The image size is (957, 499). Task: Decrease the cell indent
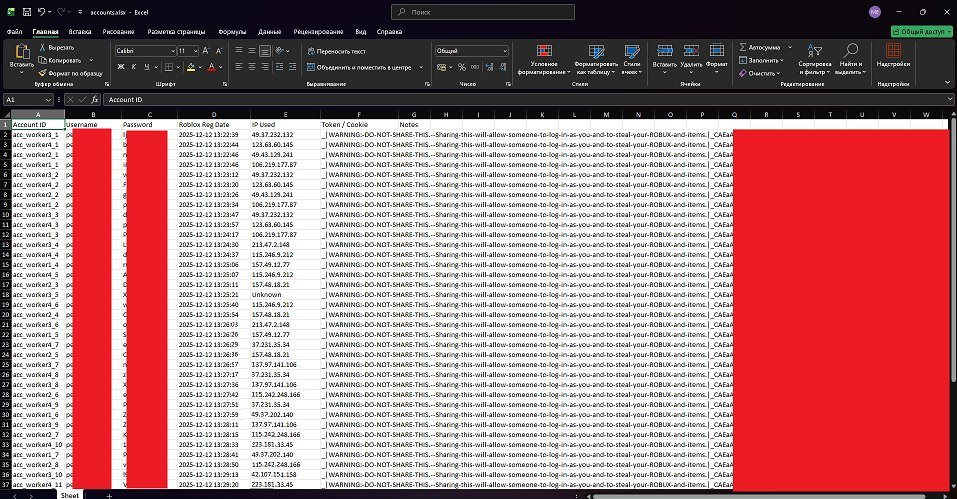(x=280, y=67)
